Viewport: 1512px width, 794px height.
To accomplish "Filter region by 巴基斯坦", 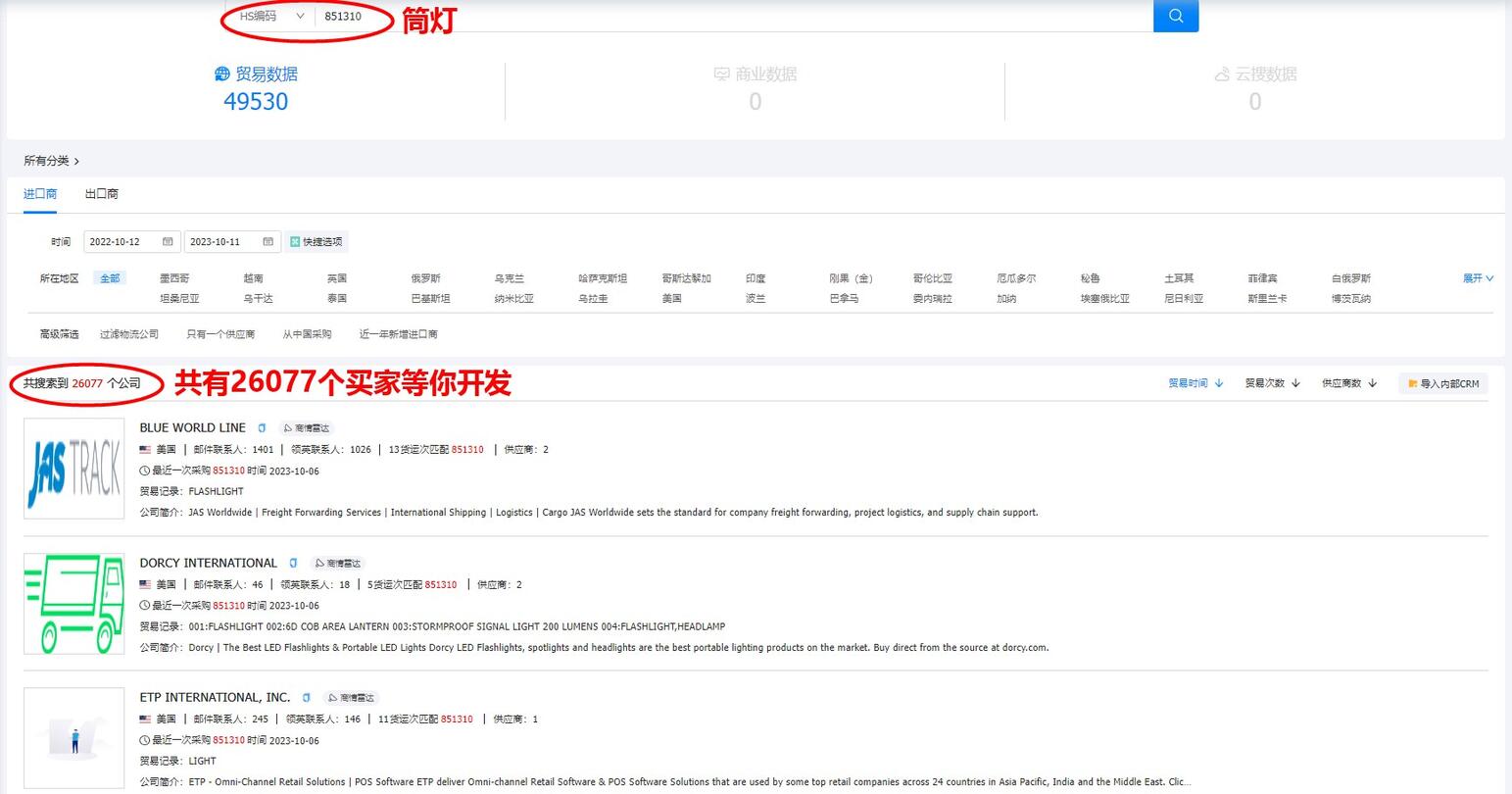I will [x=430, y=299].
